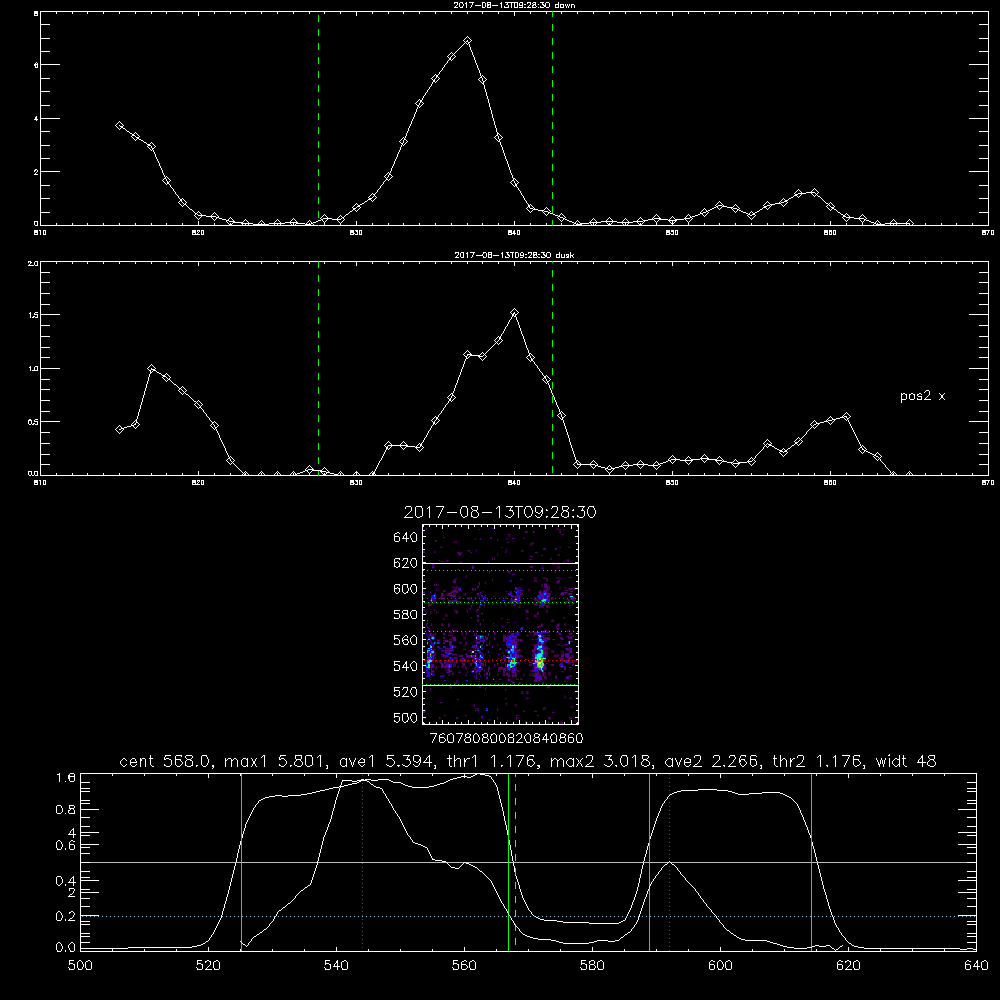Open the colored heatmap image
The width and height of the screenshot is (1000, 1000).
[500, 624]
